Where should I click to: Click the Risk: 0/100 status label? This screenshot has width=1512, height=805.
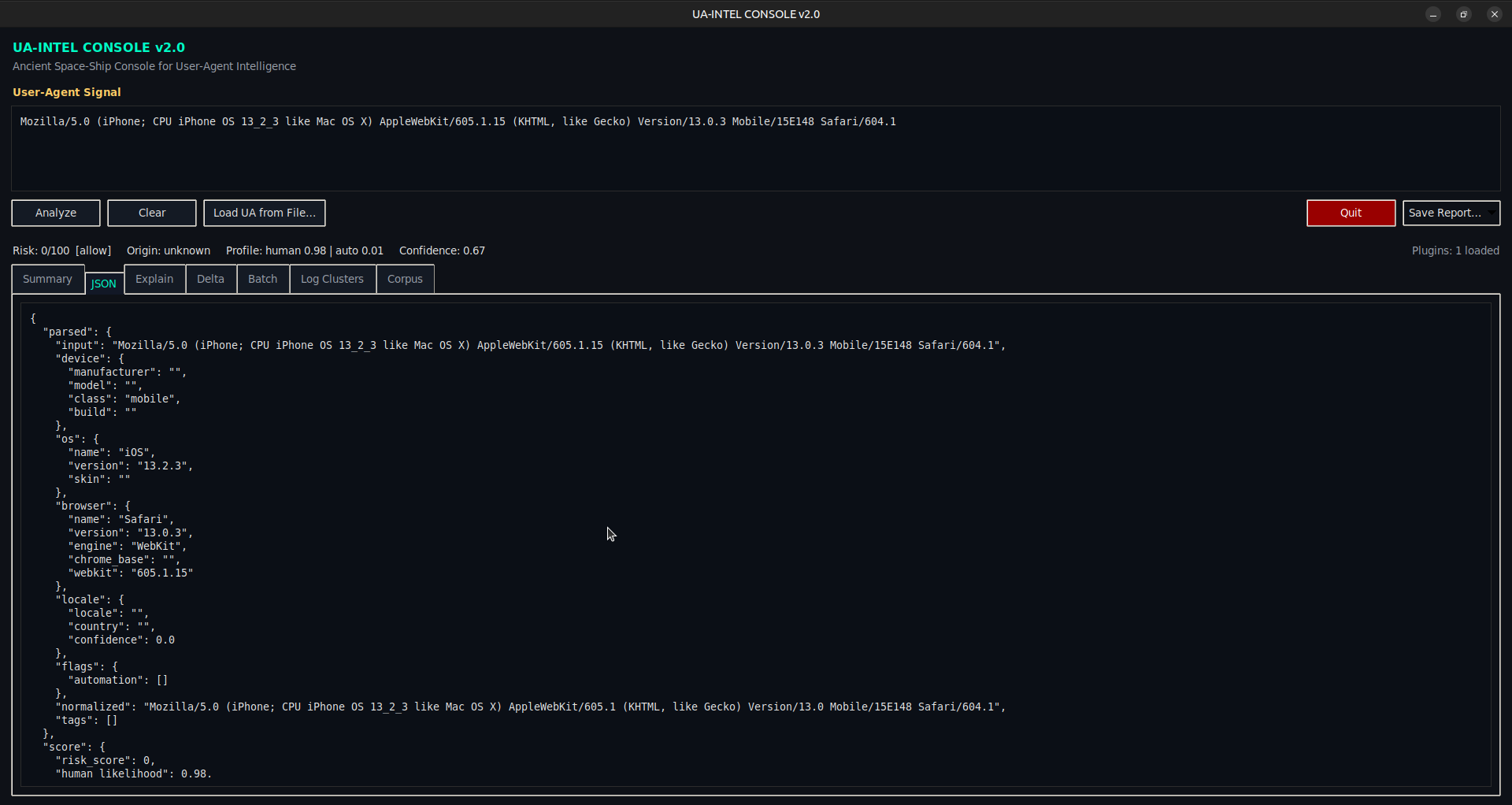[61, 250]
